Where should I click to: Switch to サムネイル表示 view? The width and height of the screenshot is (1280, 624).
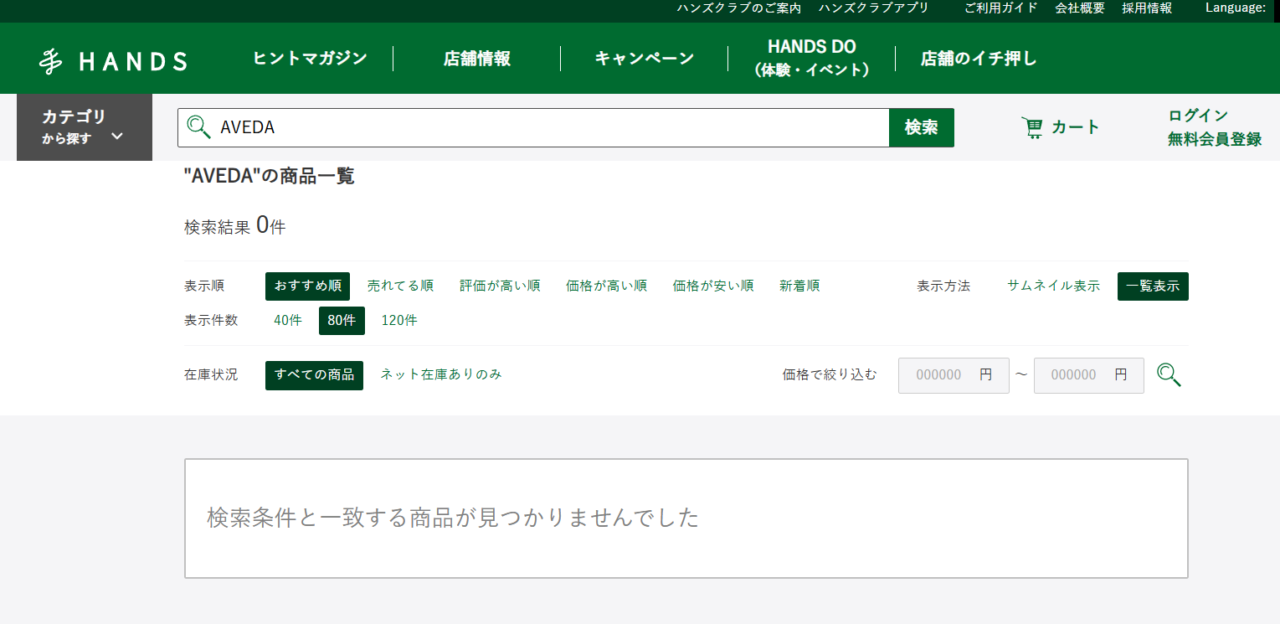(1053, 286)
